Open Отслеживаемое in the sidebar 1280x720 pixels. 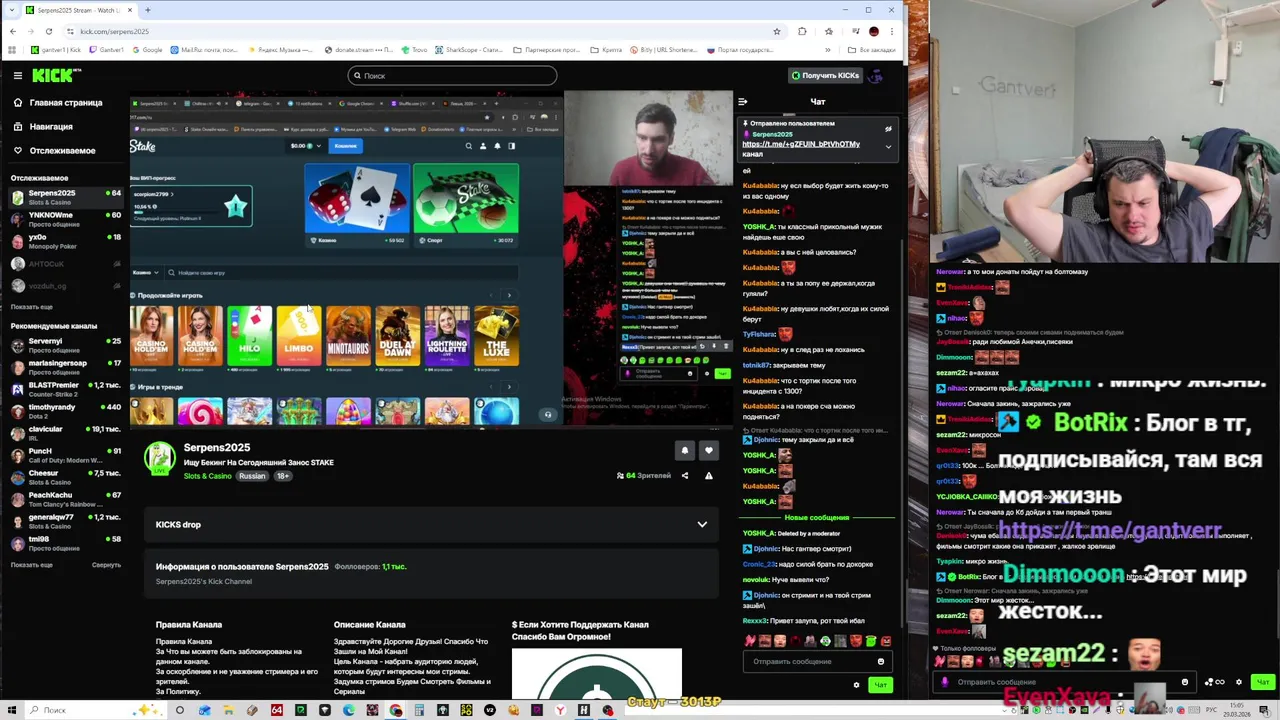[x=54, y=150]
